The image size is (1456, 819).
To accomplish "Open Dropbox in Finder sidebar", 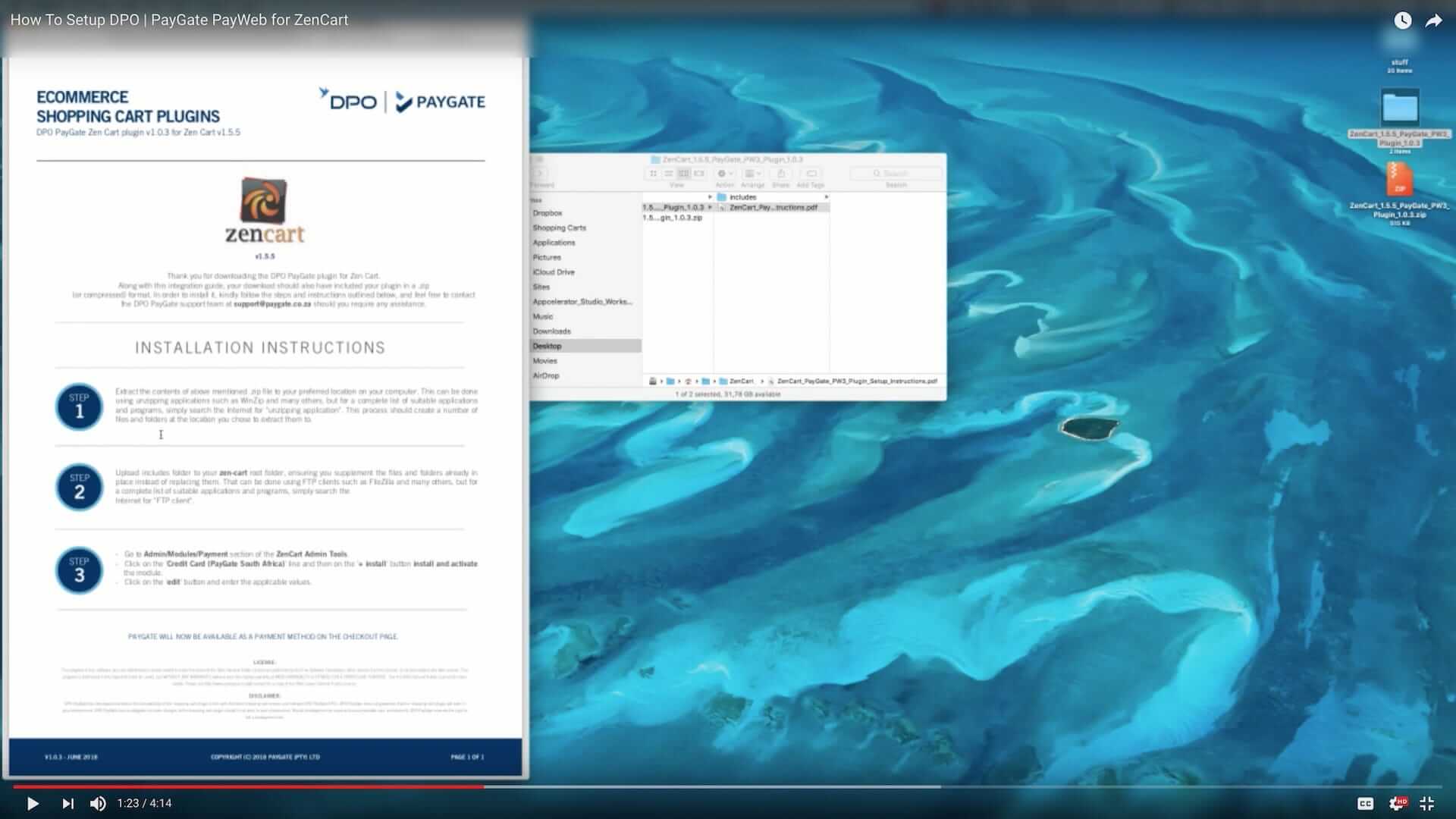I will click(x=548, y=213).
